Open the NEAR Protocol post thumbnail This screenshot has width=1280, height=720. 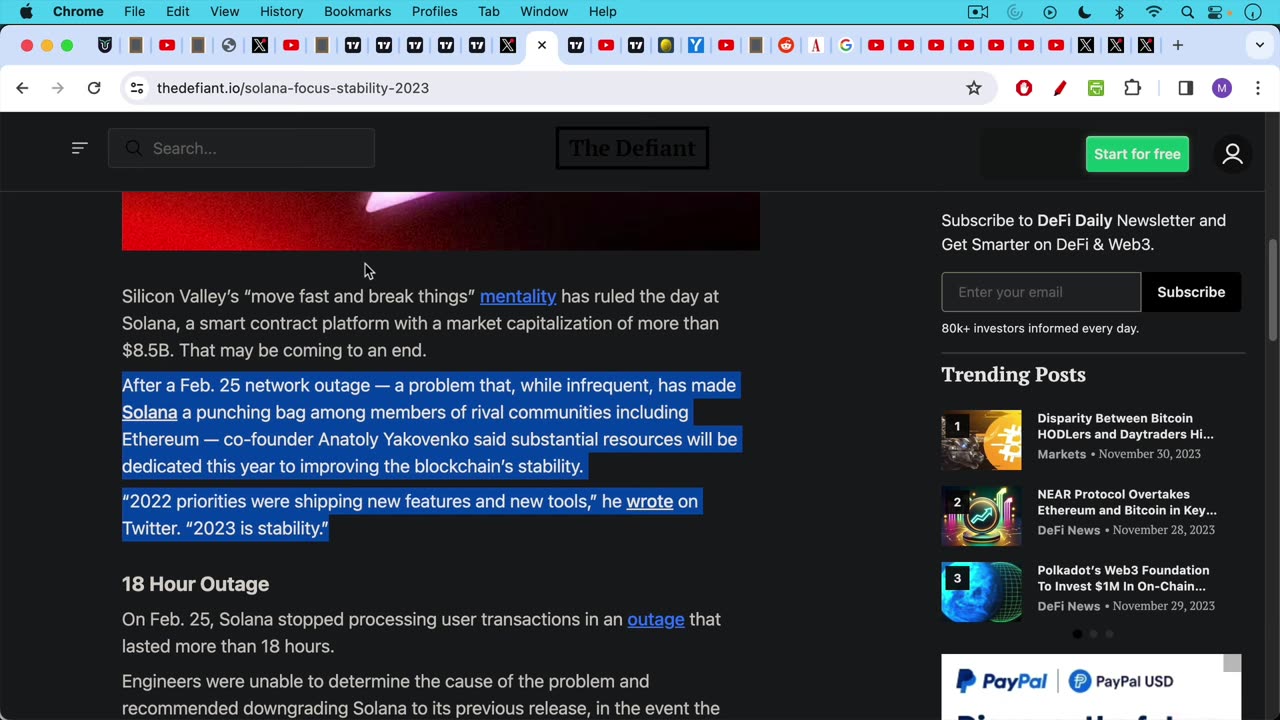(982, 516)
